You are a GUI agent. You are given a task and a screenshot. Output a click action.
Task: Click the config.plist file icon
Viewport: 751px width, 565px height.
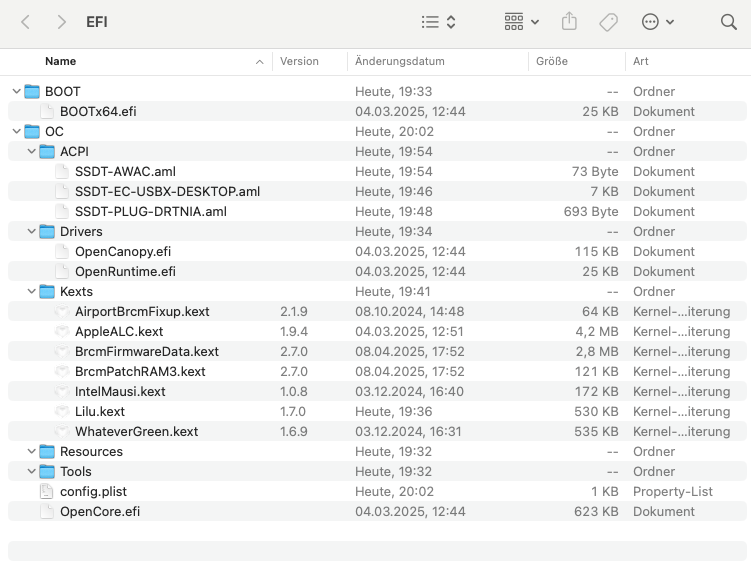[47, 491]
